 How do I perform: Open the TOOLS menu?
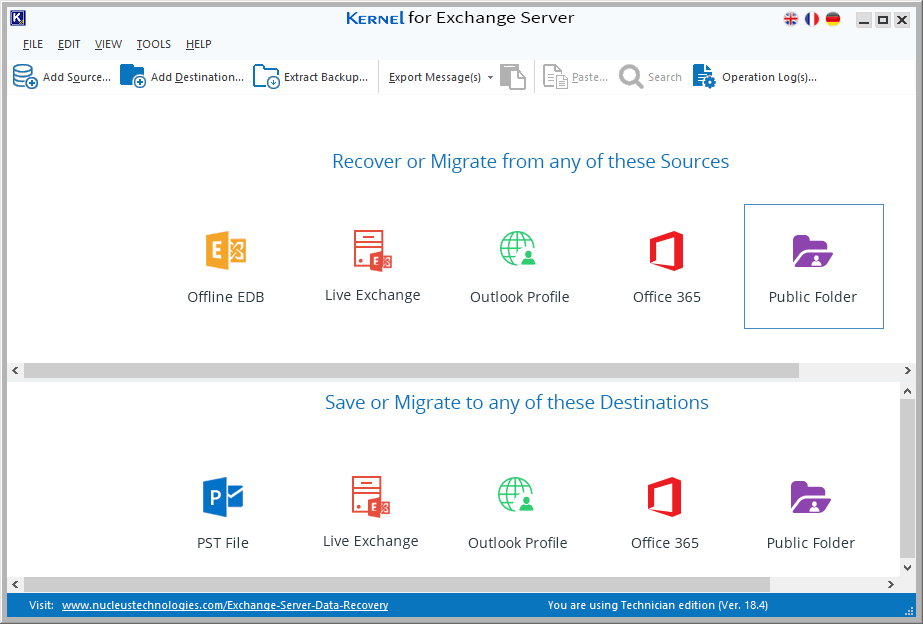pos(154,44)
